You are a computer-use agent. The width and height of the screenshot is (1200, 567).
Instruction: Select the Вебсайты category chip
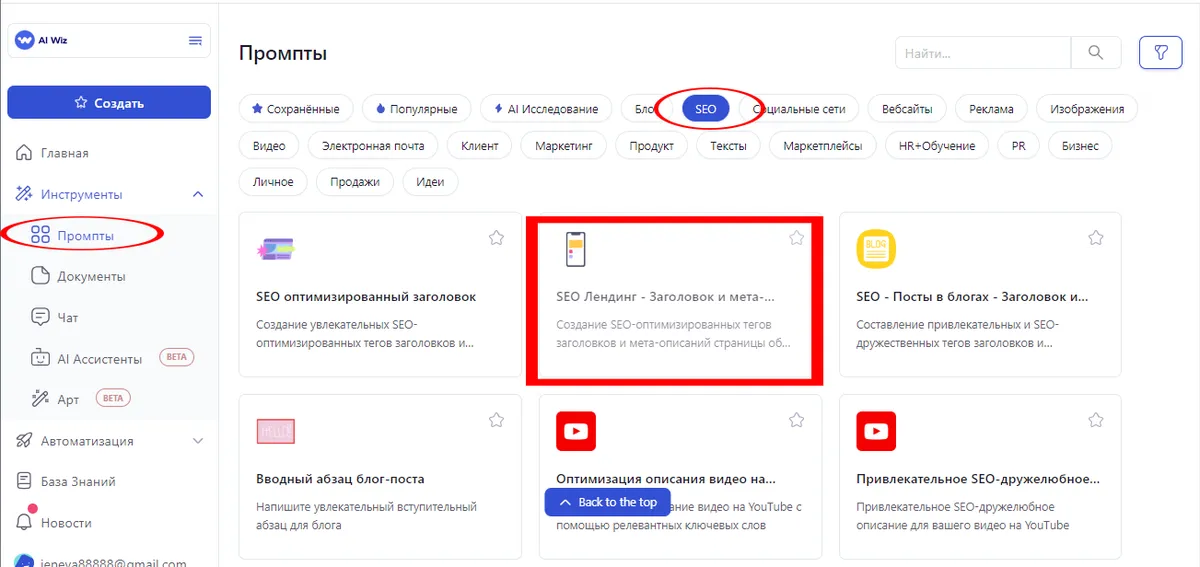(907, 109)
